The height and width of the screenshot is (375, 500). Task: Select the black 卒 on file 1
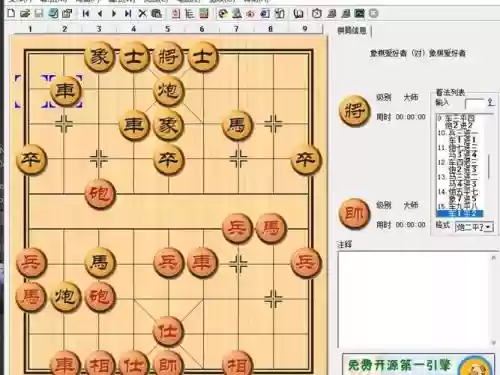[31, 160]
